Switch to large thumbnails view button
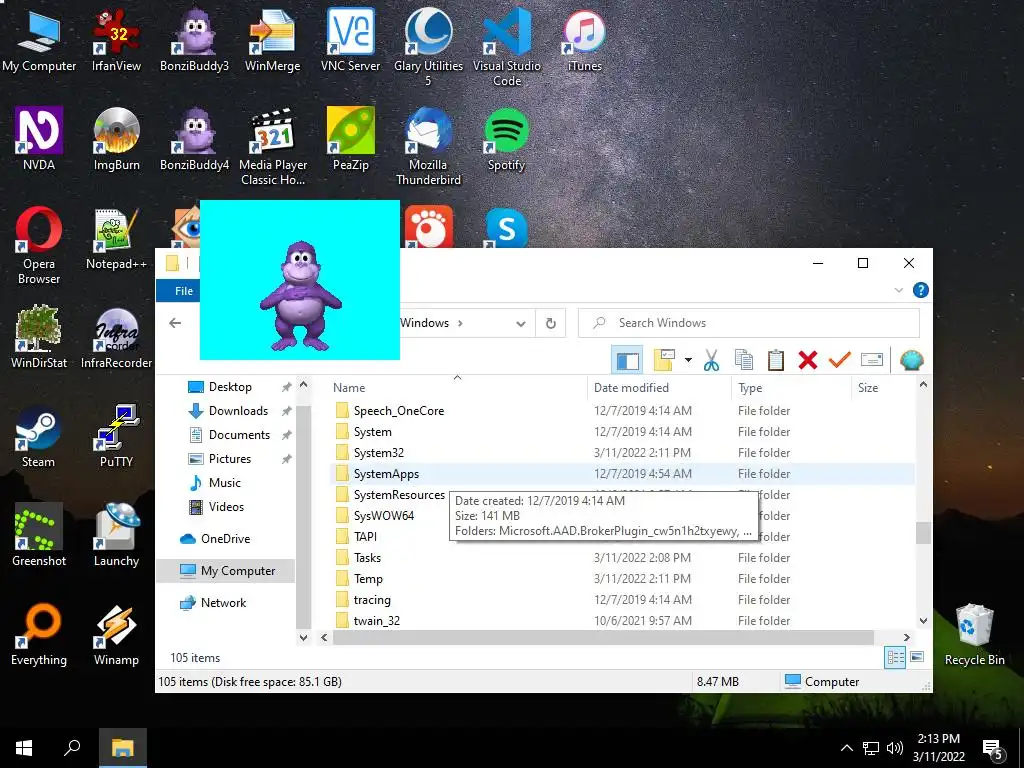Image resolution: width=1024 pixels, height=768 pixels. click(918, 658)
